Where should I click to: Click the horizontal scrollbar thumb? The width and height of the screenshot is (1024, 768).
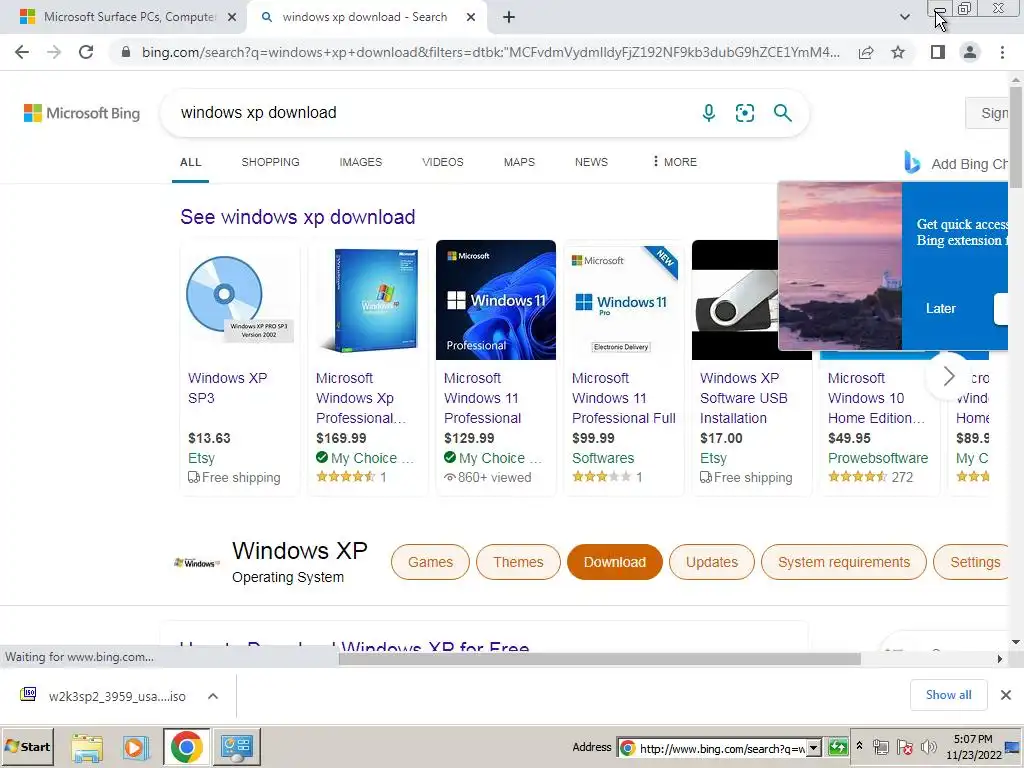pos(600,659)
